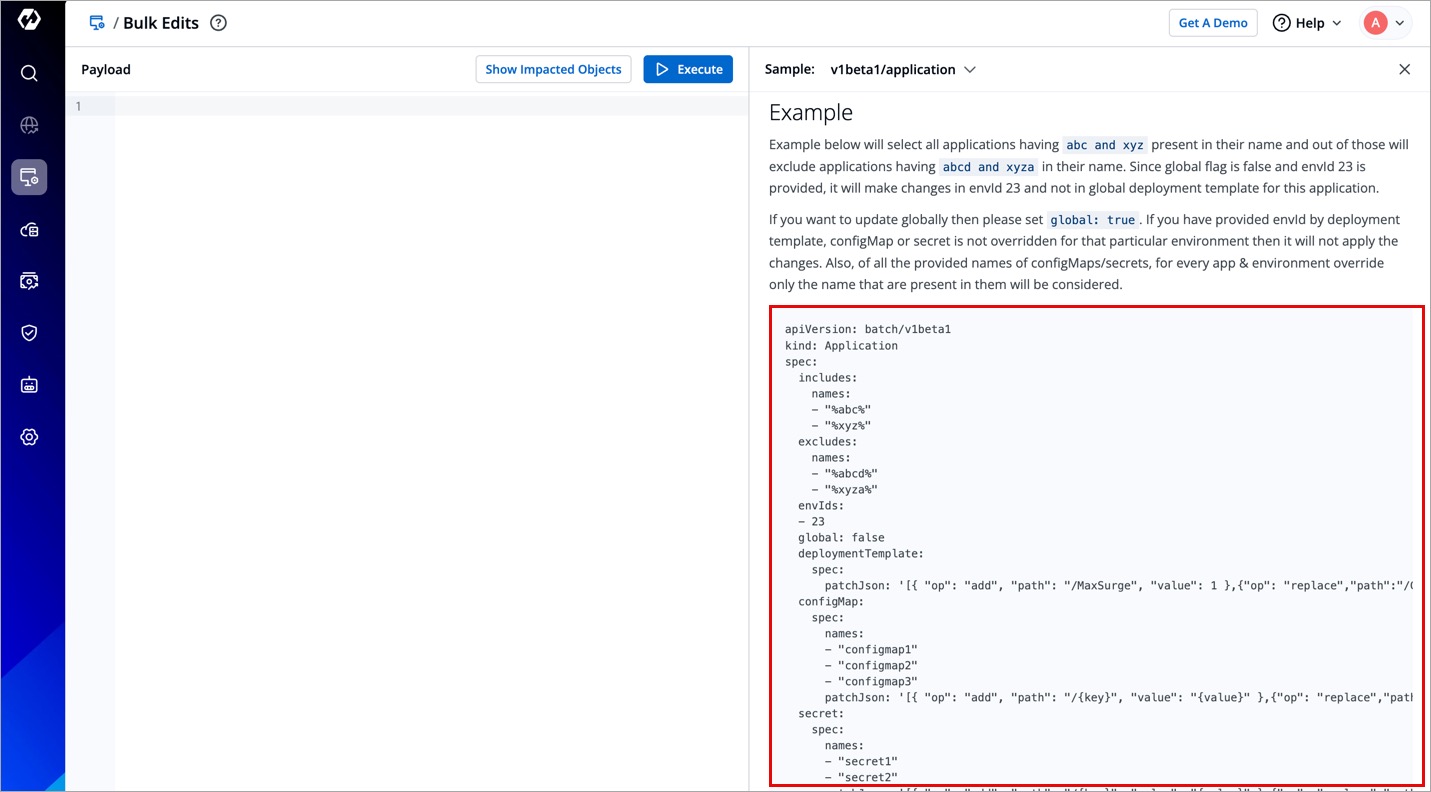Click the Get A Demo button
The image size is (1431, 792).
[1212, 23]
